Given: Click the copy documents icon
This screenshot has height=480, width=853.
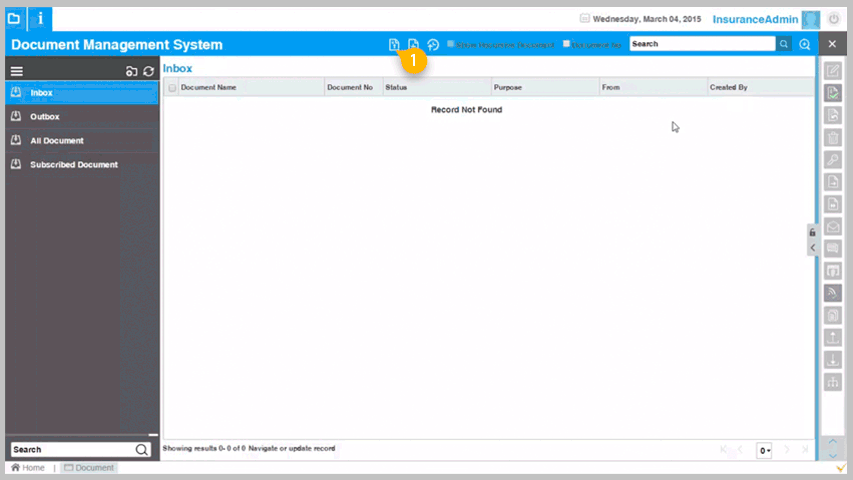Looking at the screenshot, I should click(833, 316).
